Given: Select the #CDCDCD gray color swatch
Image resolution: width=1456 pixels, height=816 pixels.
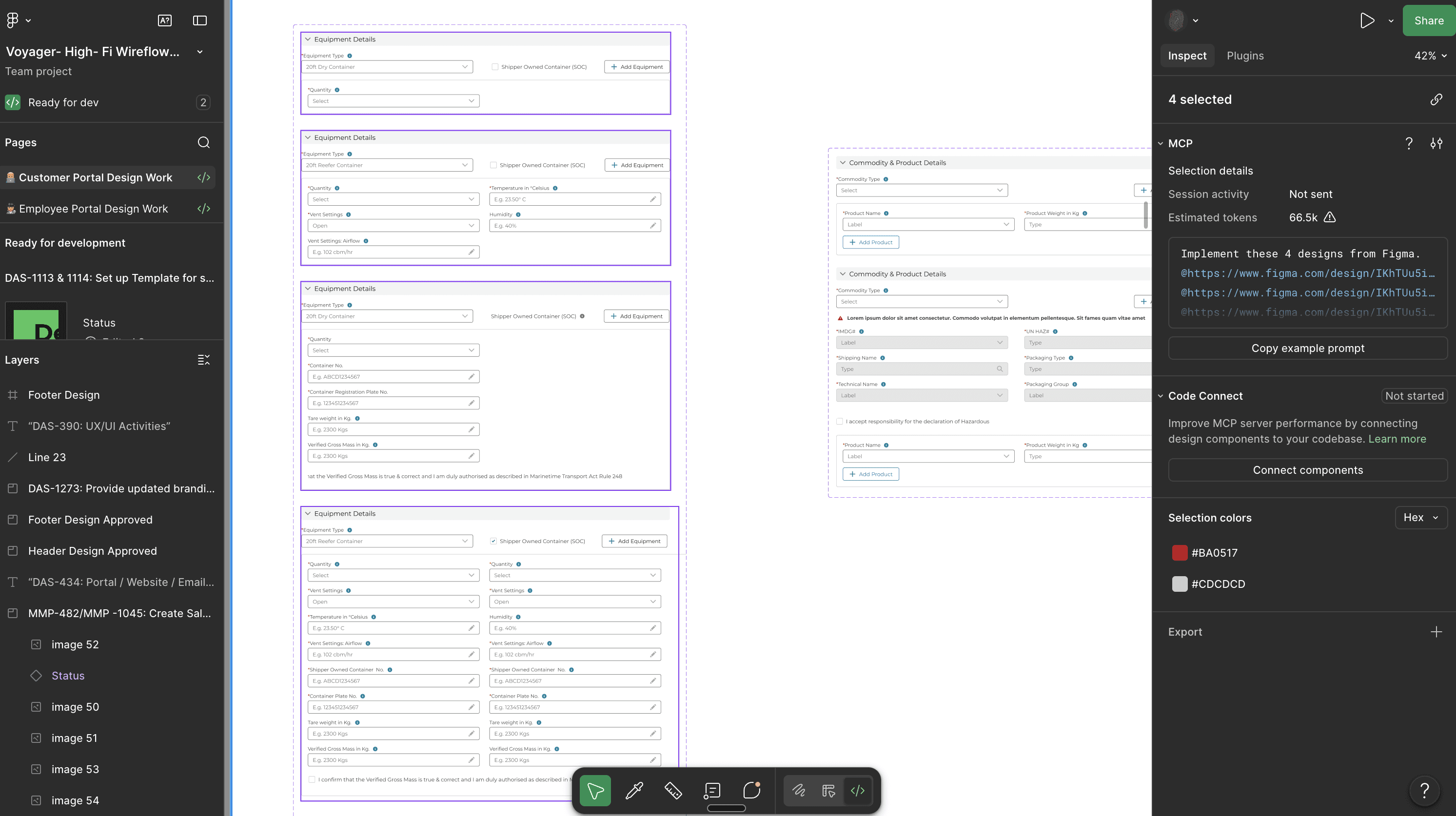Looking at the screenshot, I should pos(1180,584).
